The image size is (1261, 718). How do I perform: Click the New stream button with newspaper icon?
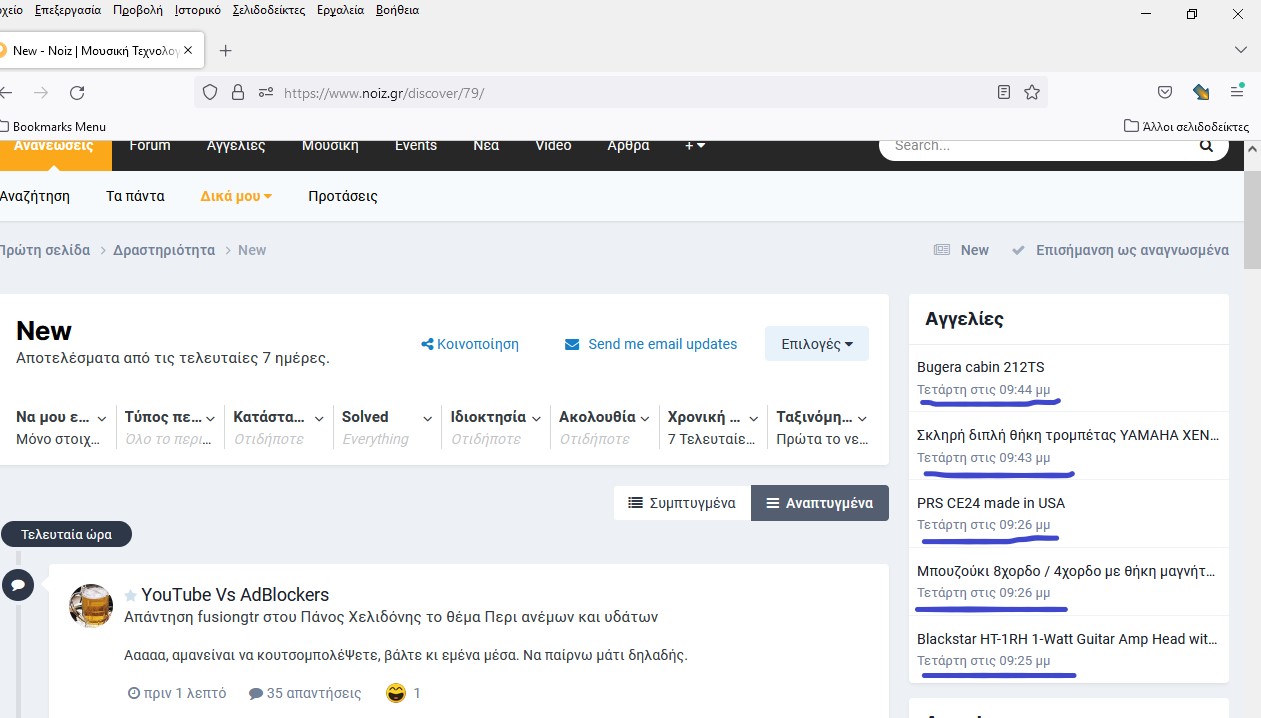click(961, 250)
